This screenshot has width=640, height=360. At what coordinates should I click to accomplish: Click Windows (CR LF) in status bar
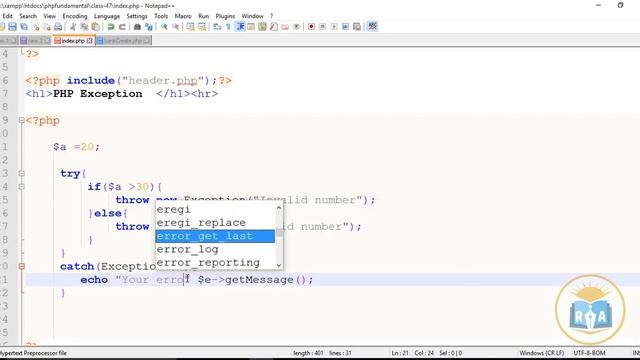(542, 353)
